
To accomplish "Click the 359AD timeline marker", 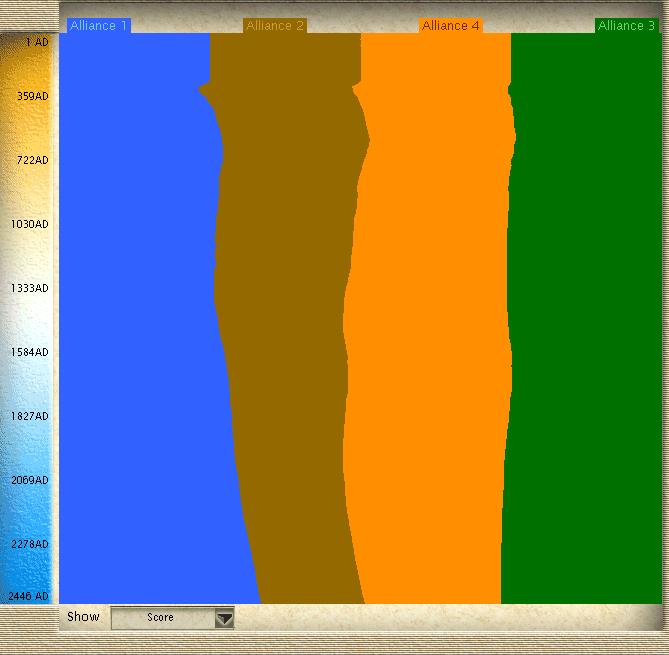I will [32, 97].
